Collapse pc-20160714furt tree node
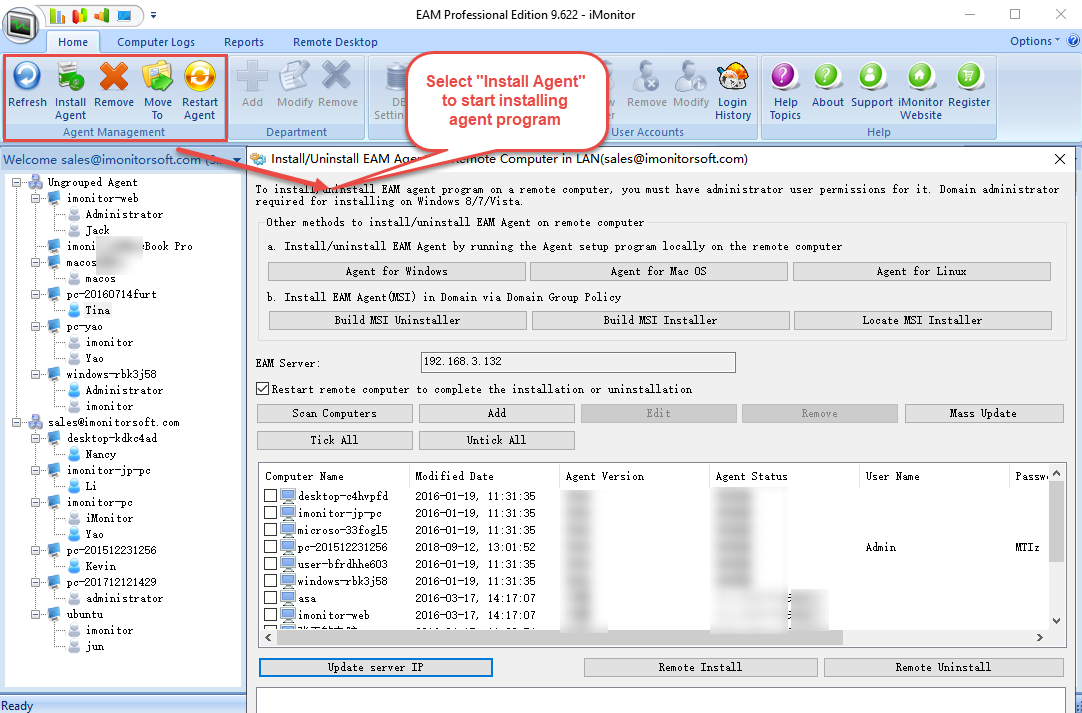The image size is (1082, 713). 35,294
